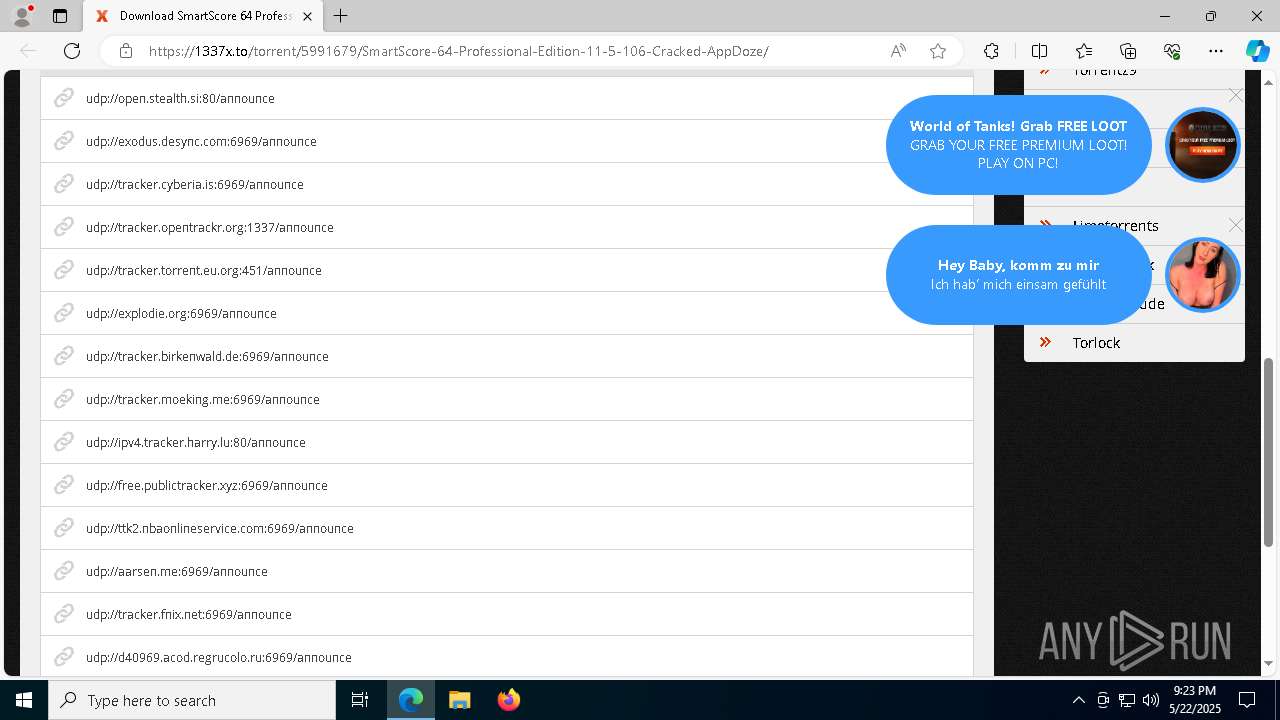This screenshot has height=720, width=1280.
Task: Select text udp://explodie.org:6969/announce
Action: point(181,313)
